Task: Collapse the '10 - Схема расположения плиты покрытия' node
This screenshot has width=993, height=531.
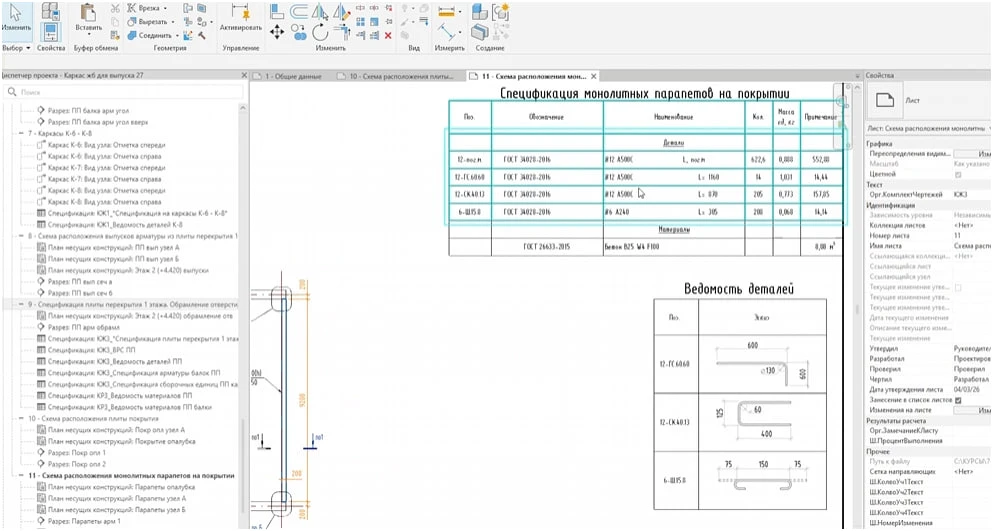Action: point(21,419)
